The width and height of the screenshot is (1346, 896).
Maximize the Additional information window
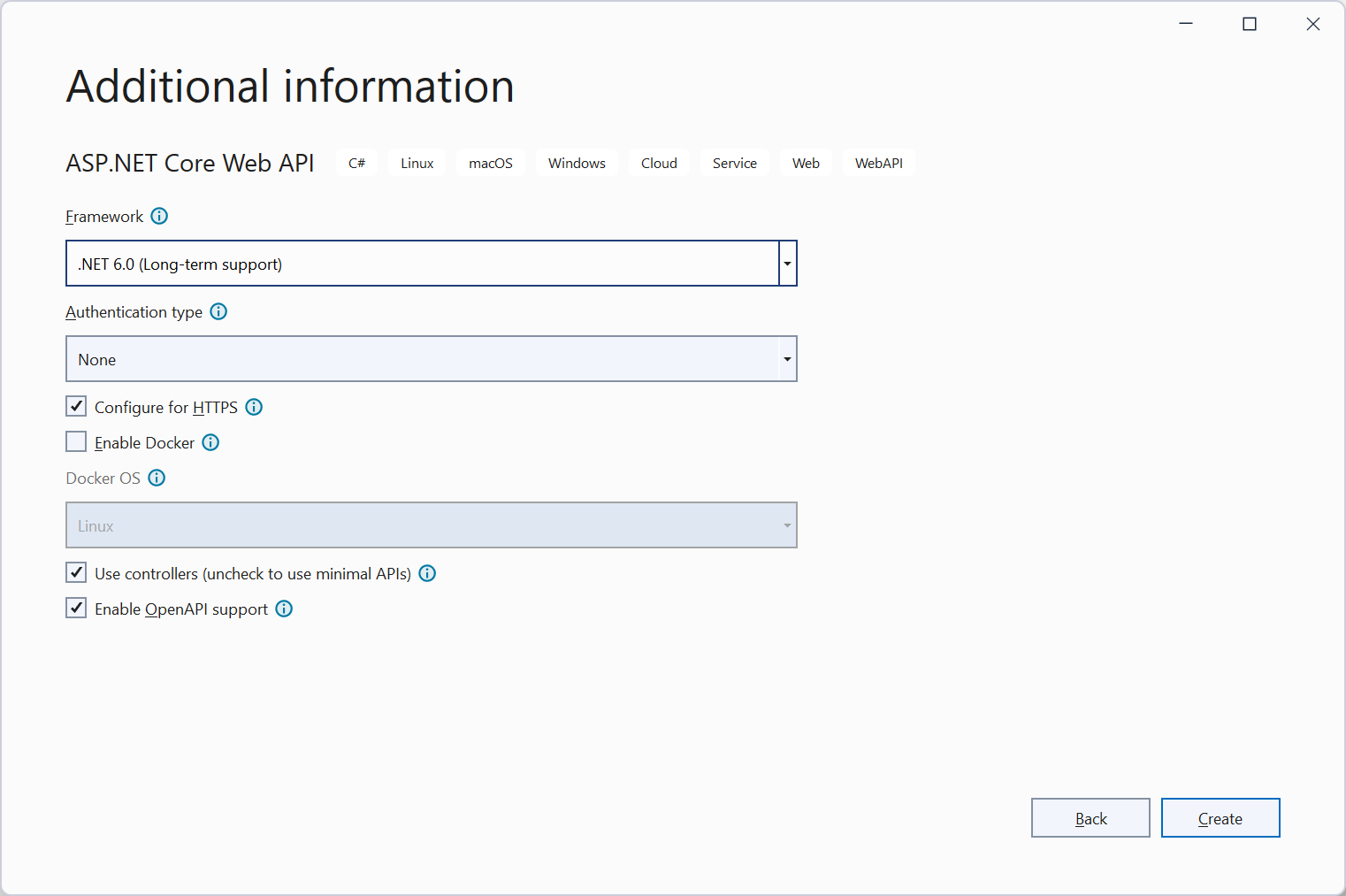coord(1249,24)
